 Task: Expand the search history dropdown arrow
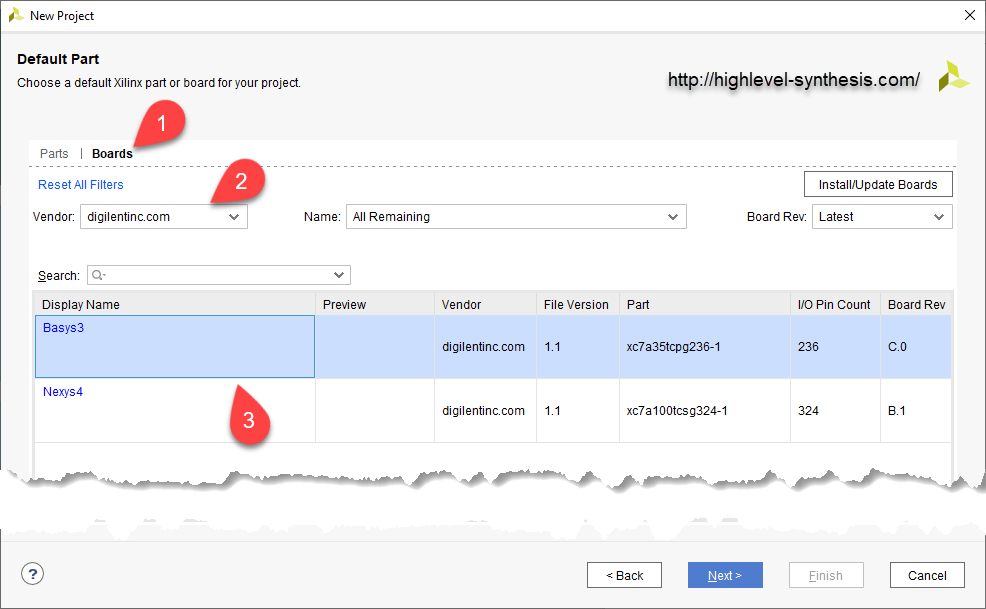pyautogui.click(x=339, y=275)
